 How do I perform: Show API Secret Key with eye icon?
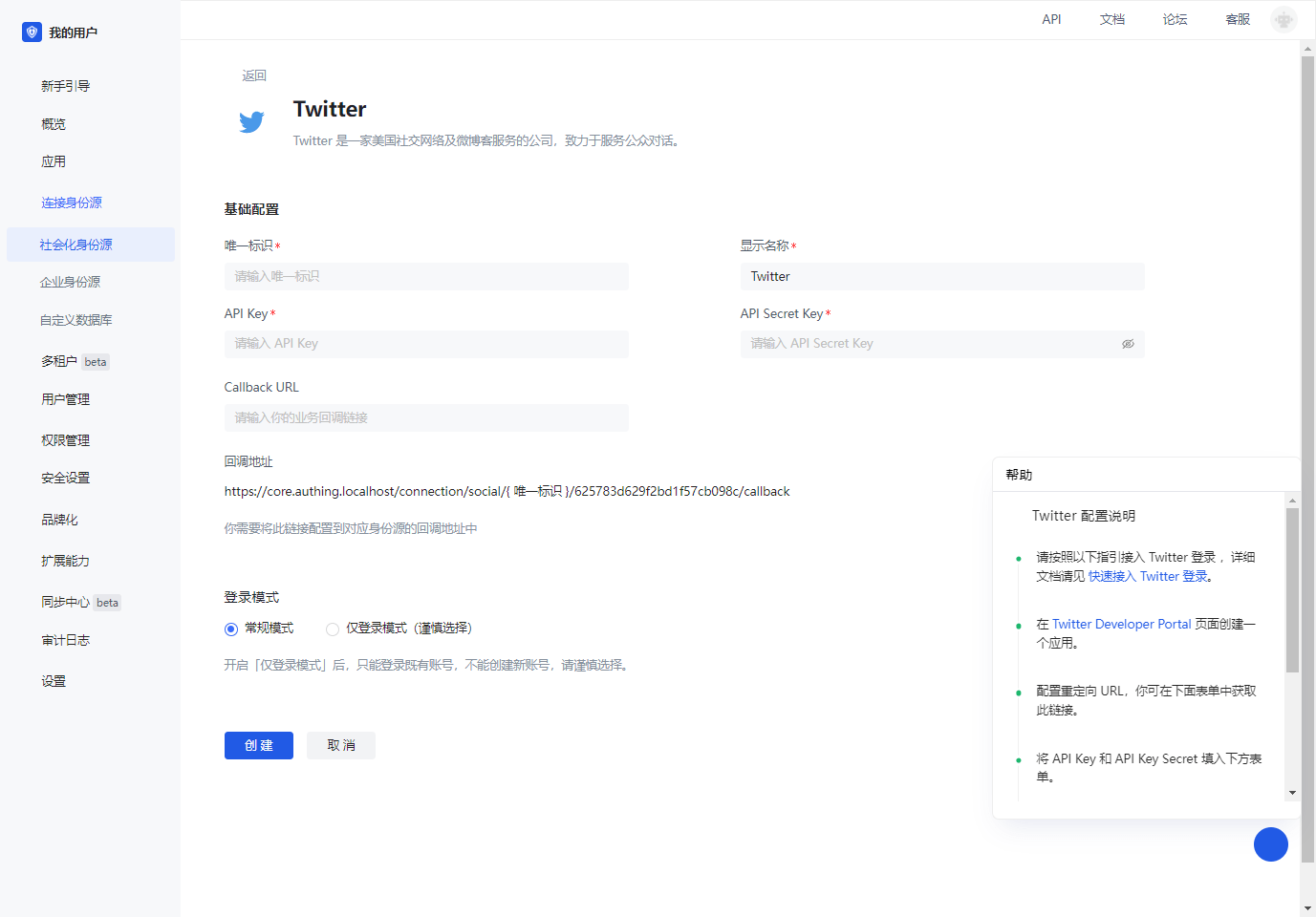coord(1128,344)
